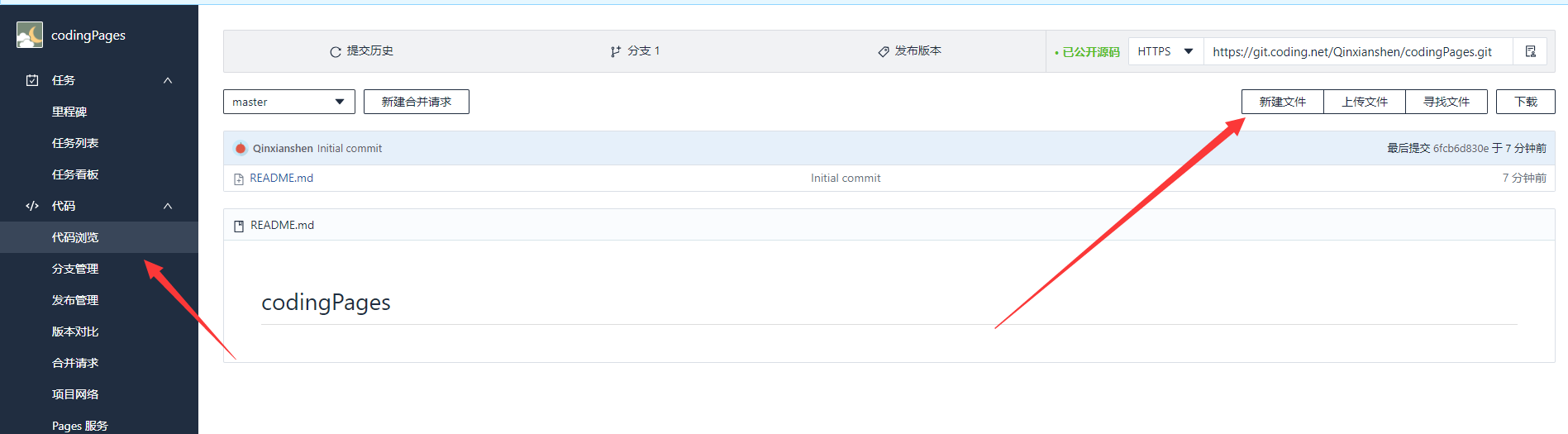Switch to 提交历史 tab

coord(361,51)
